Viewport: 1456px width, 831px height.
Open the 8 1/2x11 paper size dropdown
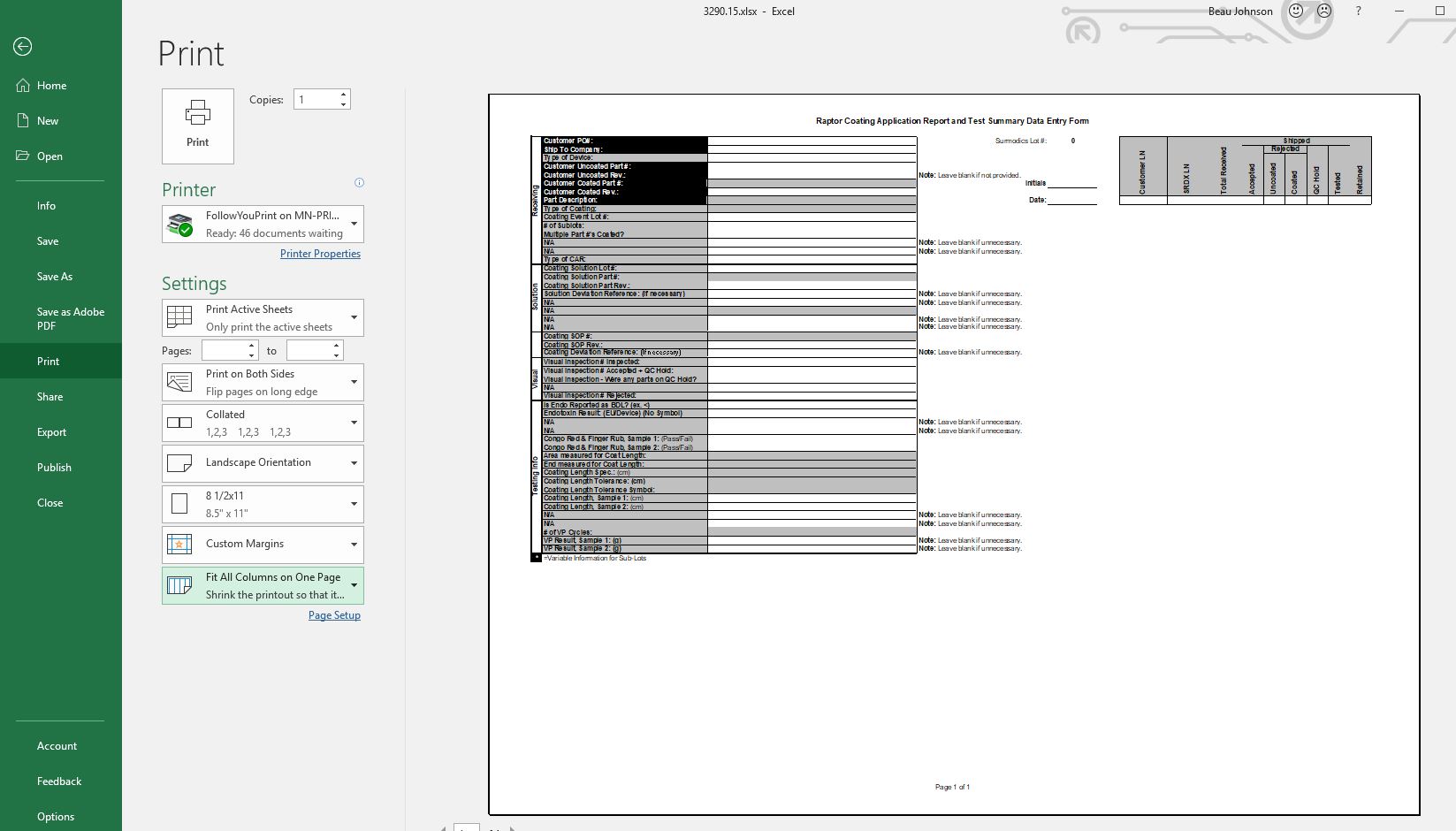pyautogui.click(x=263, y=505)
